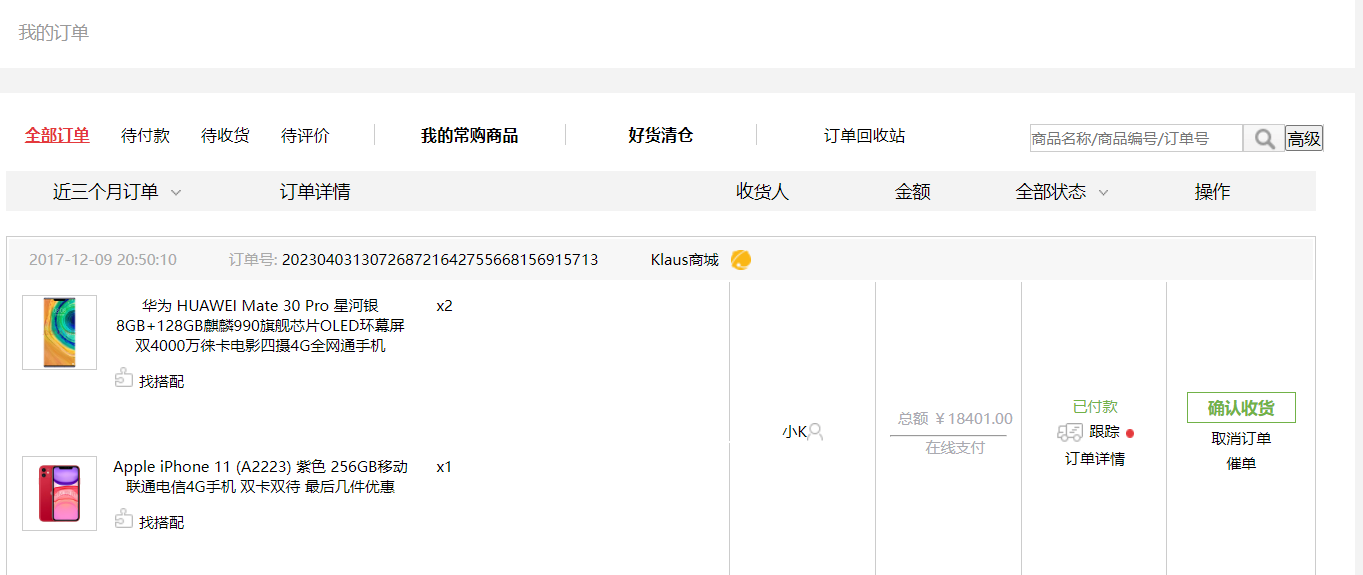Open the Huawei Mate 30 Pro thumbnail
Image resolution: width=1363 pixels, height=575 pixels.
[x=59, y=332]
